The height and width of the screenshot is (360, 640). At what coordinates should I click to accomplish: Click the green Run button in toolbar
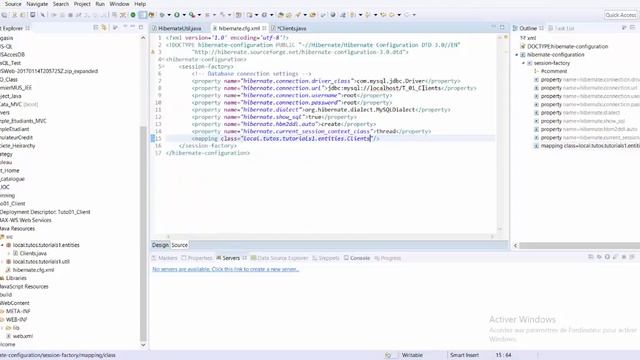tap(177, 15)
